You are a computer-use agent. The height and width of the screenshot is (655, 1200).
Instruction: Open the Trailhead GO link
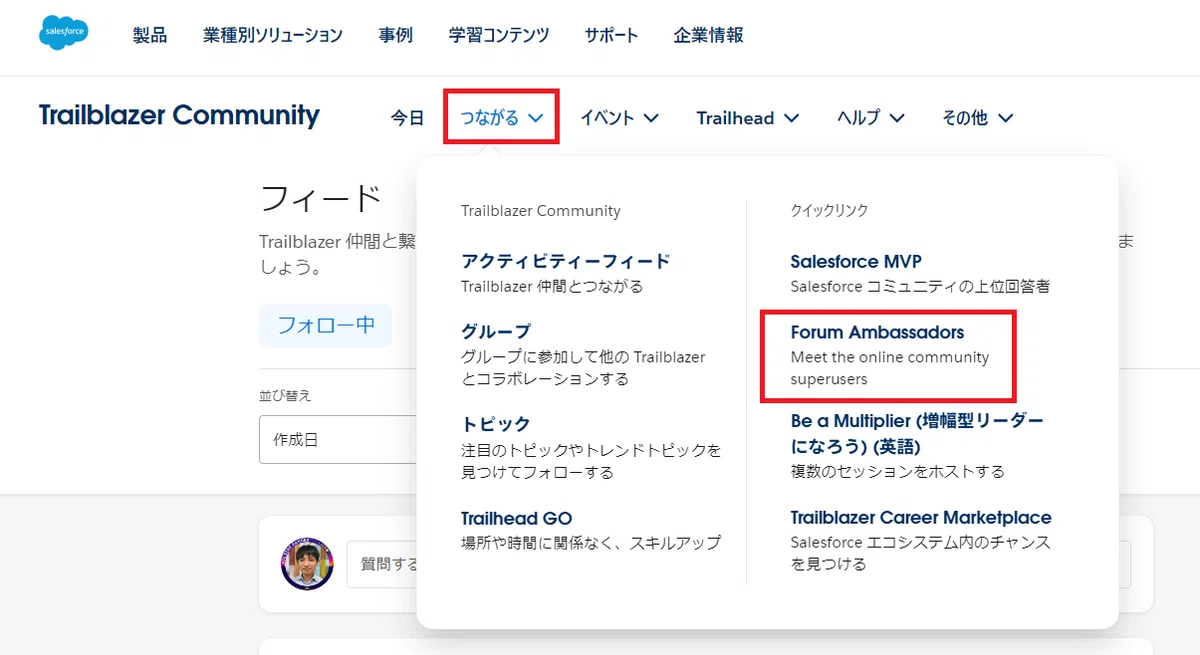pyautogui.click(x=516, y=518)
